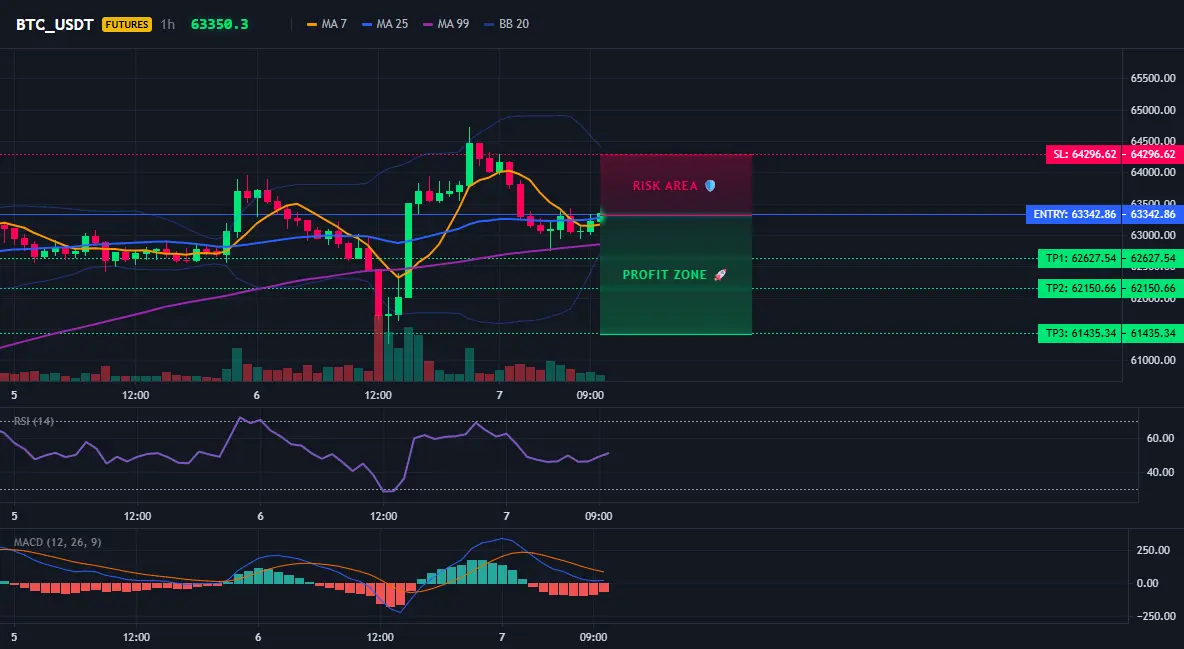Viewport: 1184px width, 649px height.
Task: Click the 61435.34 green price axis label
Action: (x=1152, y=333)
